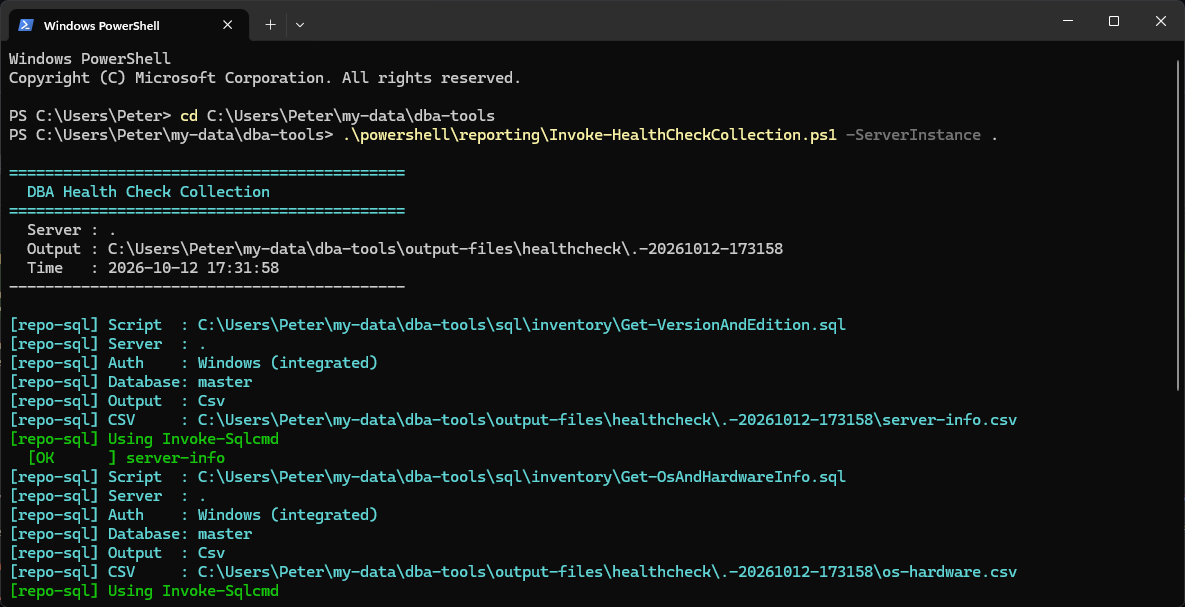Click the os-hardware.csv output path
Viewport: 1185px width, 607px height.
(608, 572)
